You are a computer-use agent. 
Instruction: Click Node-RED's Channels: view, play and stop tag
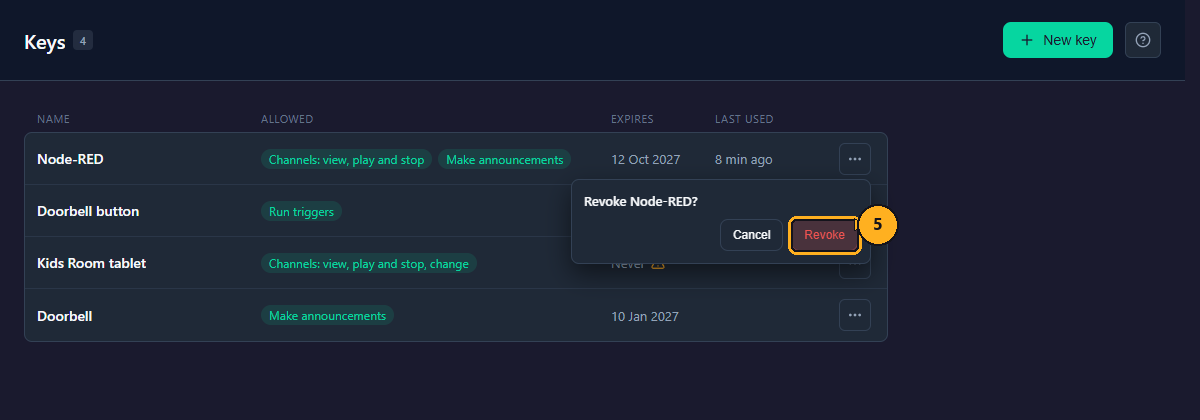tap(347, 159)
